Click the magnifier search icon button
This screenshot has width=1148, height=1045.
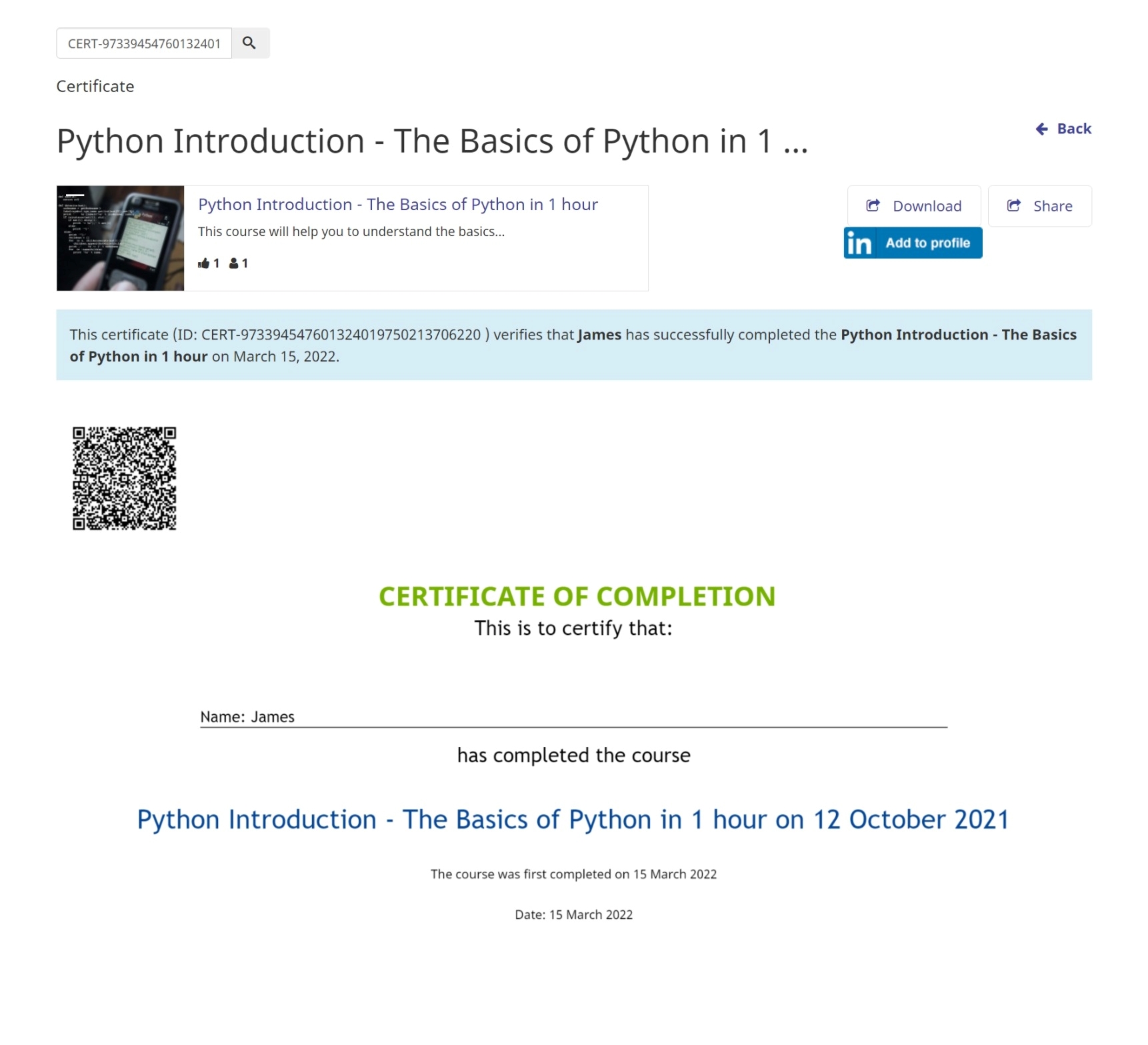coord(249,43)
